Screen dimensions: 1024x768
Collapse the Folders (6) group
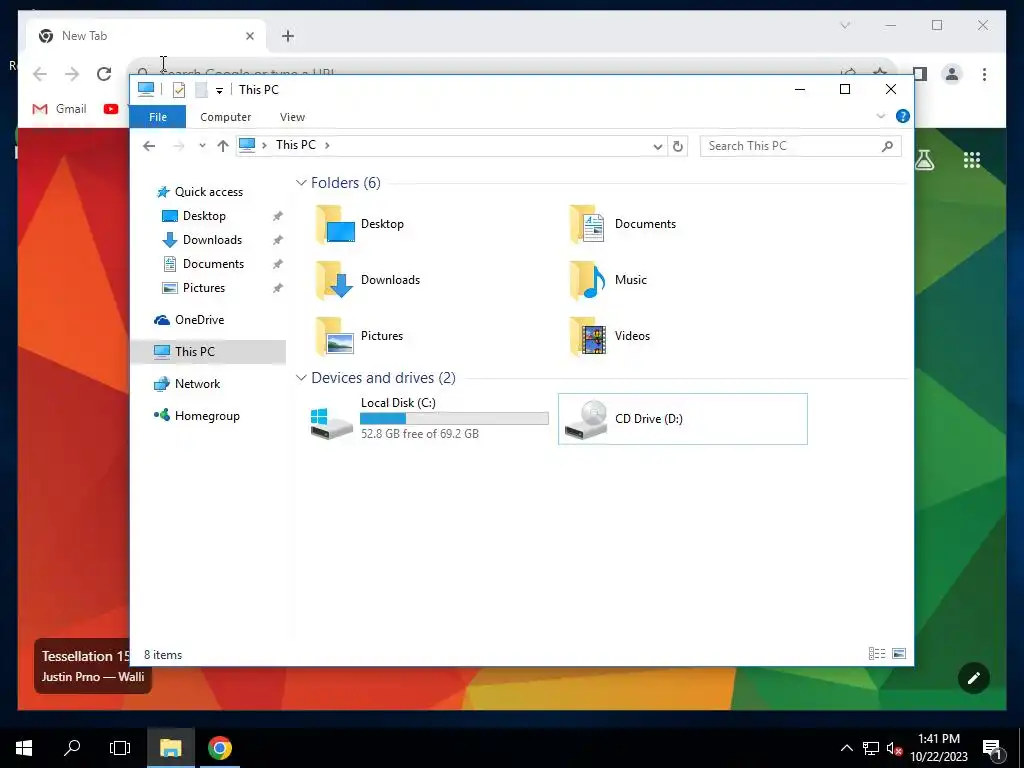[x=301, y=183]
